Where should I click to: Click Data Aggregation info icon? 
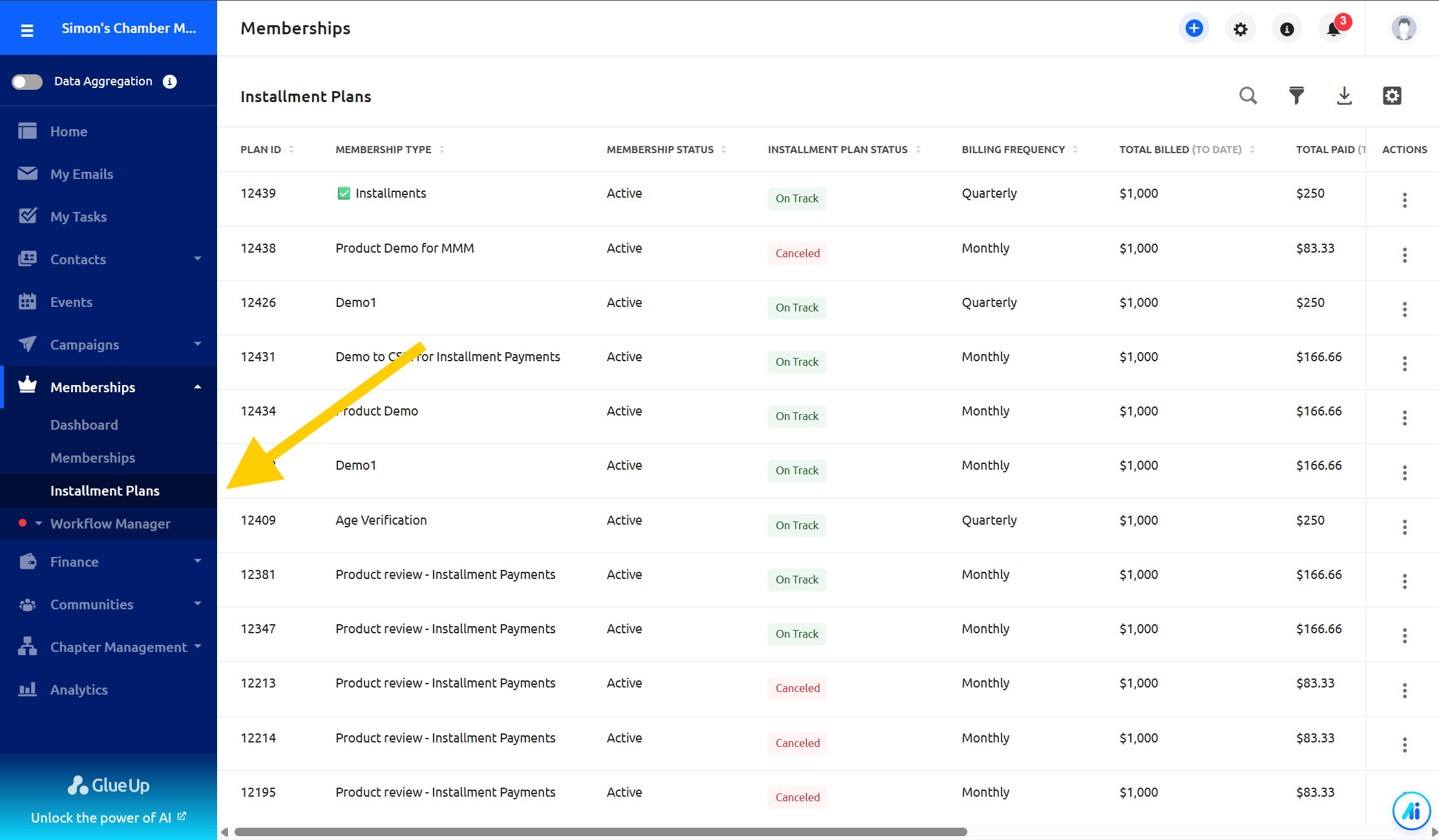169,81
